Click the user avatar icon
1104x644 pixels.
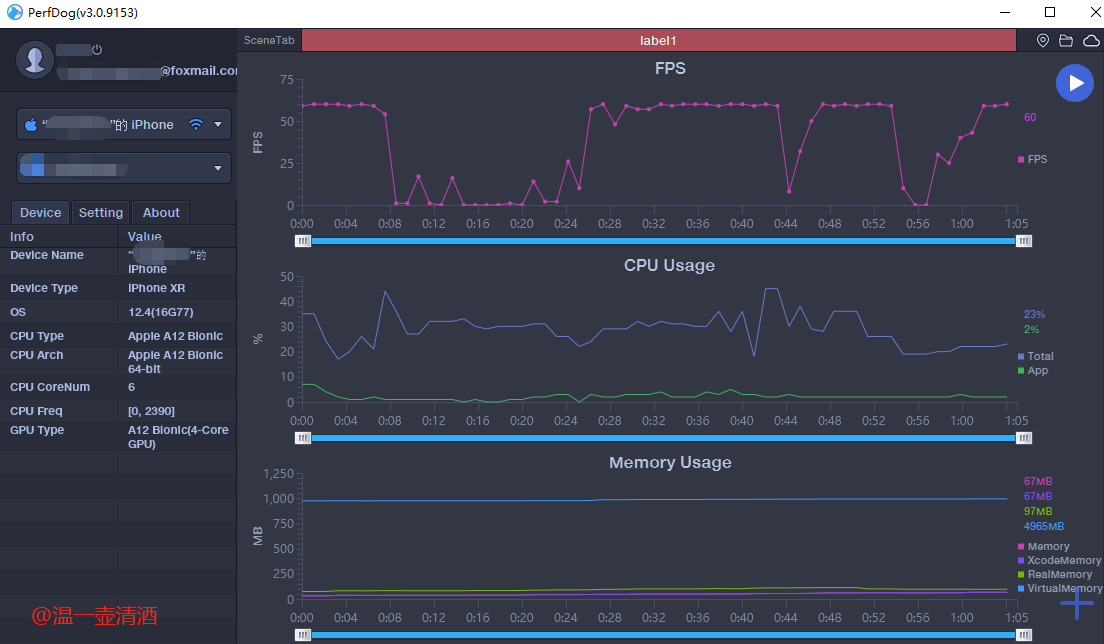[35, 60]
